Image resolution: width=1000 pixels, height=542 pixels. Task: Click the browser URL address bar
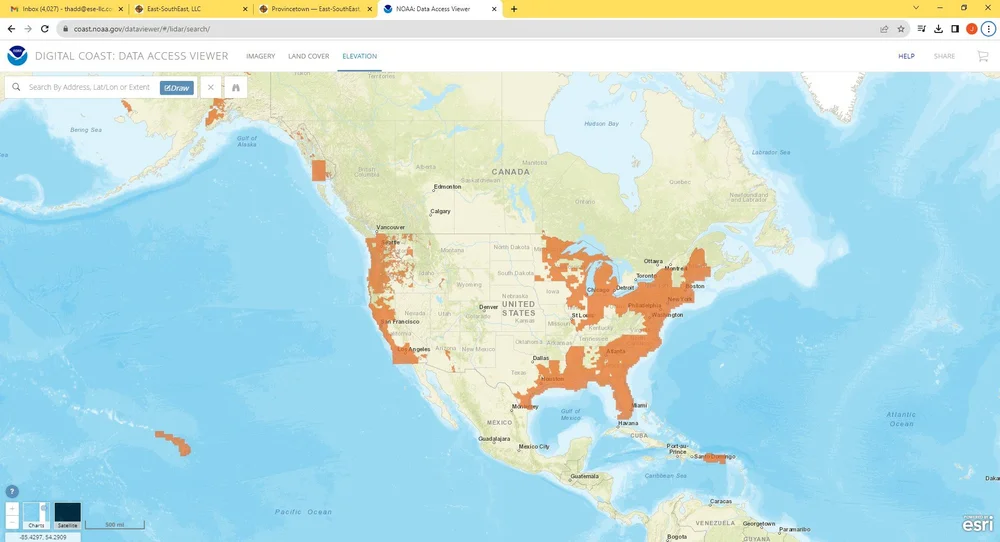pos(472,29)
